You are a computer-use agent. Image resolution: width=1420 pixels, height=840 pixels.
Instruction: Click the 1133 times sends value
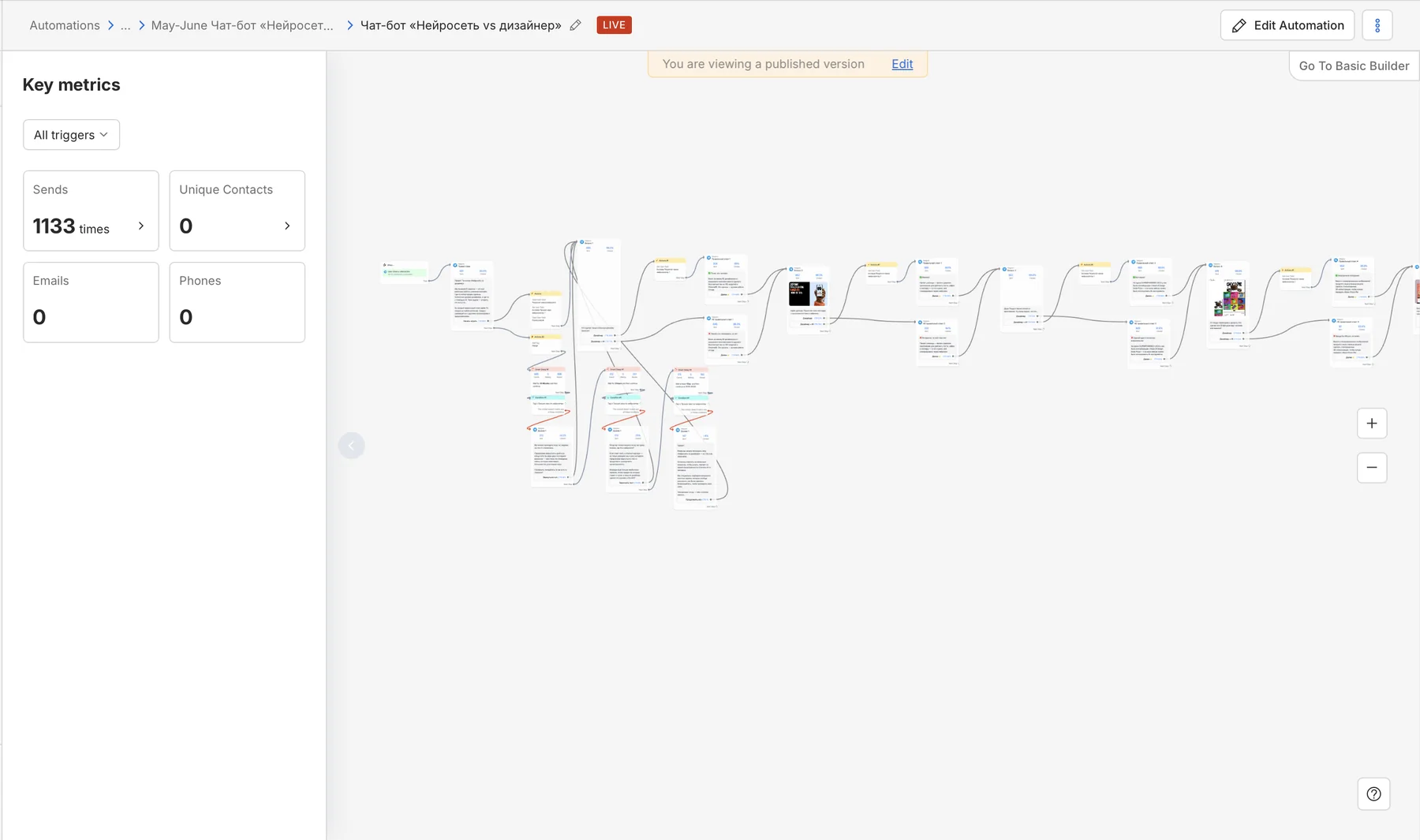tap(71, 226)
